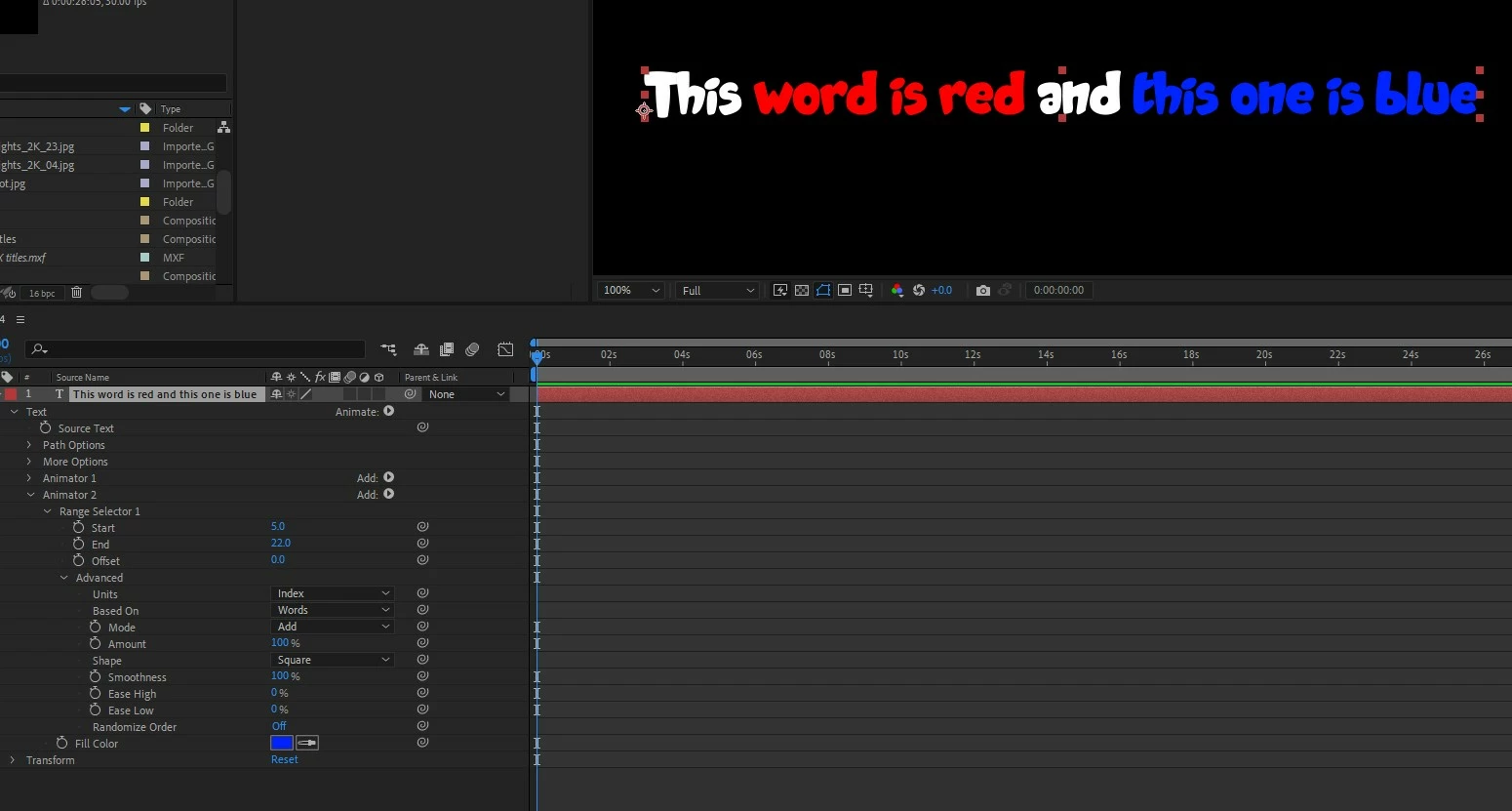Open Units Index dropdown
Image resolution: width=1512 pixels, height=811 pixels.
pos(332,593)
